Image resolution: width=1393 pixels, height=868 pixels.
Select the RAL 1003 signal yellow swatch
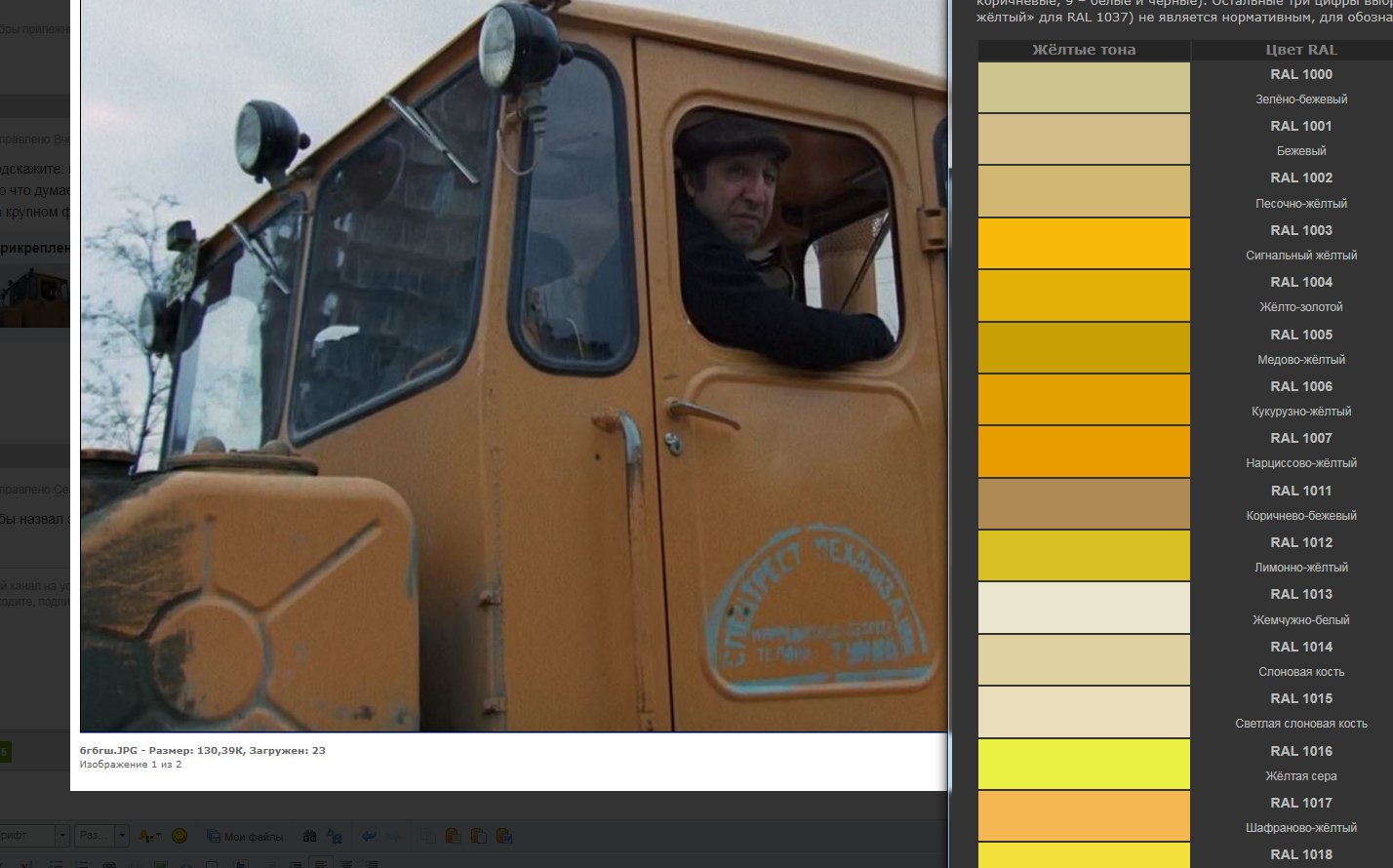pos(1084,243)
